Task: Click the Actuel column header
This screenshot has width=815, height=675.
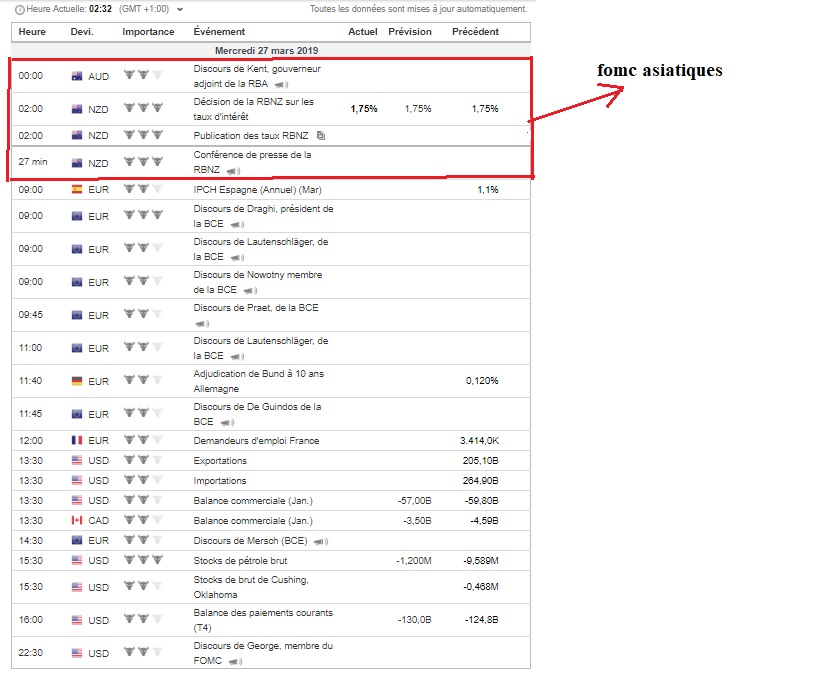Action: click(x=363, y=32)
